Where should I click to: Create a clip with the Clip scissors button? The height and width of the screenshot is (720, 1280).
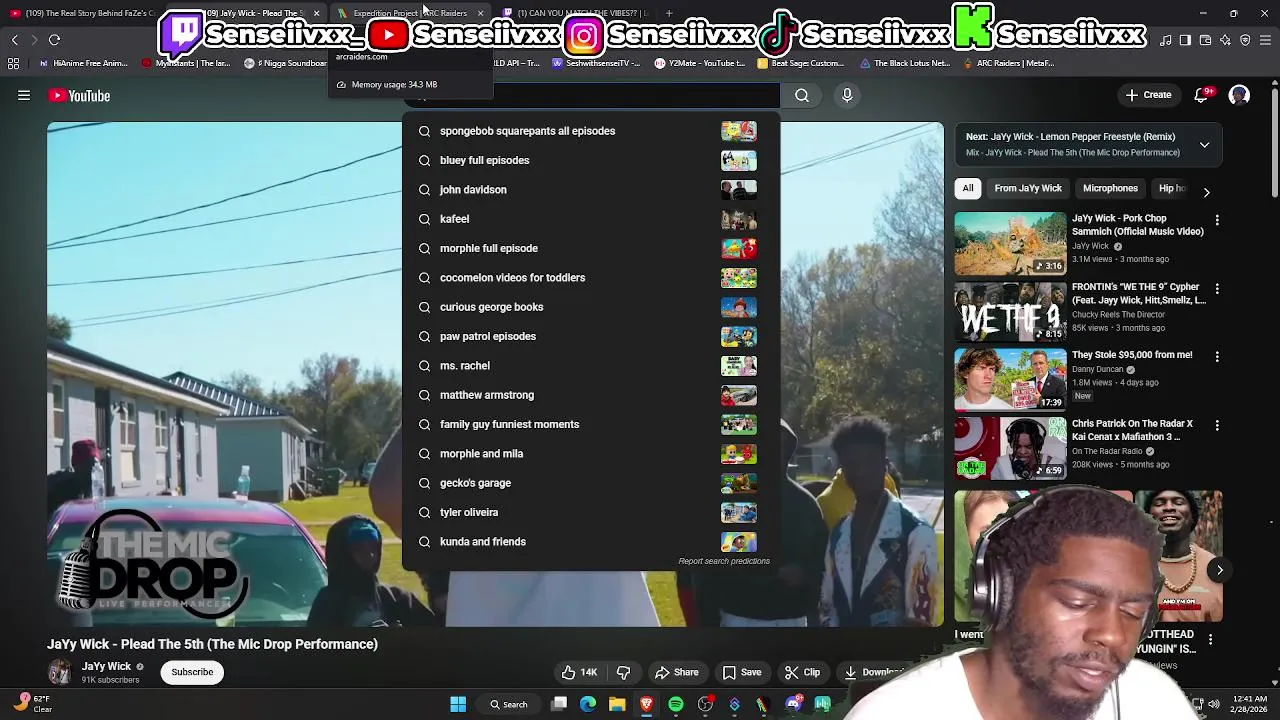click(802, 672)
